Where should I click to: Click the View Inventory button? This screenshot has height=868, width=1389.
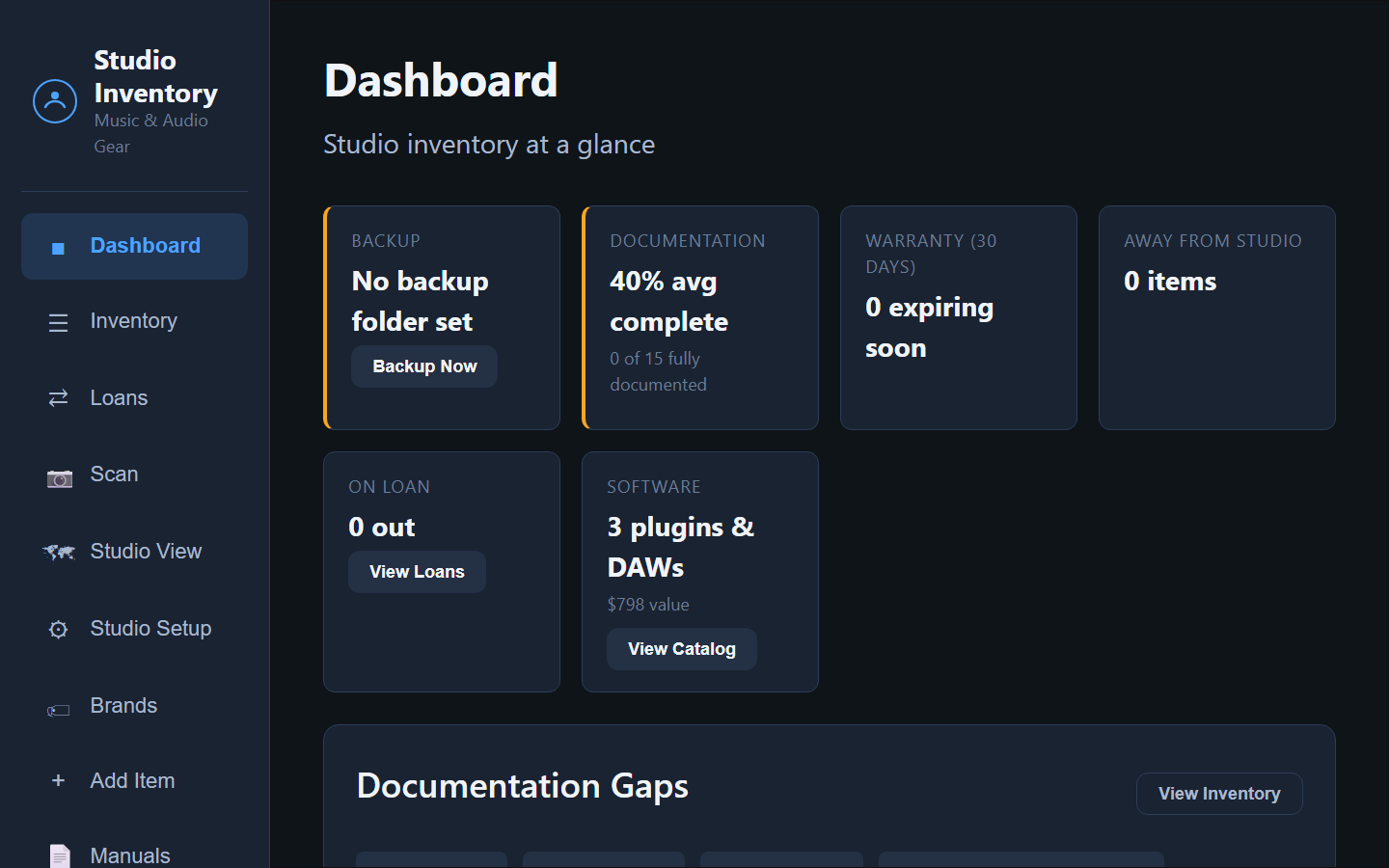point(1219,794)
